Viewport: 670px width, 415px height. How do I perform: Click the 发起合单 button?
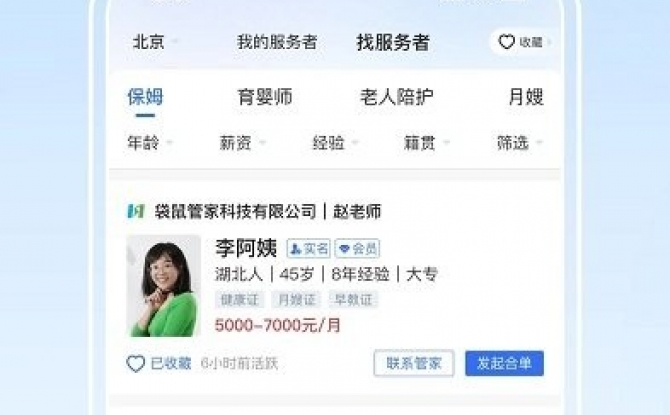pos(504,363)
